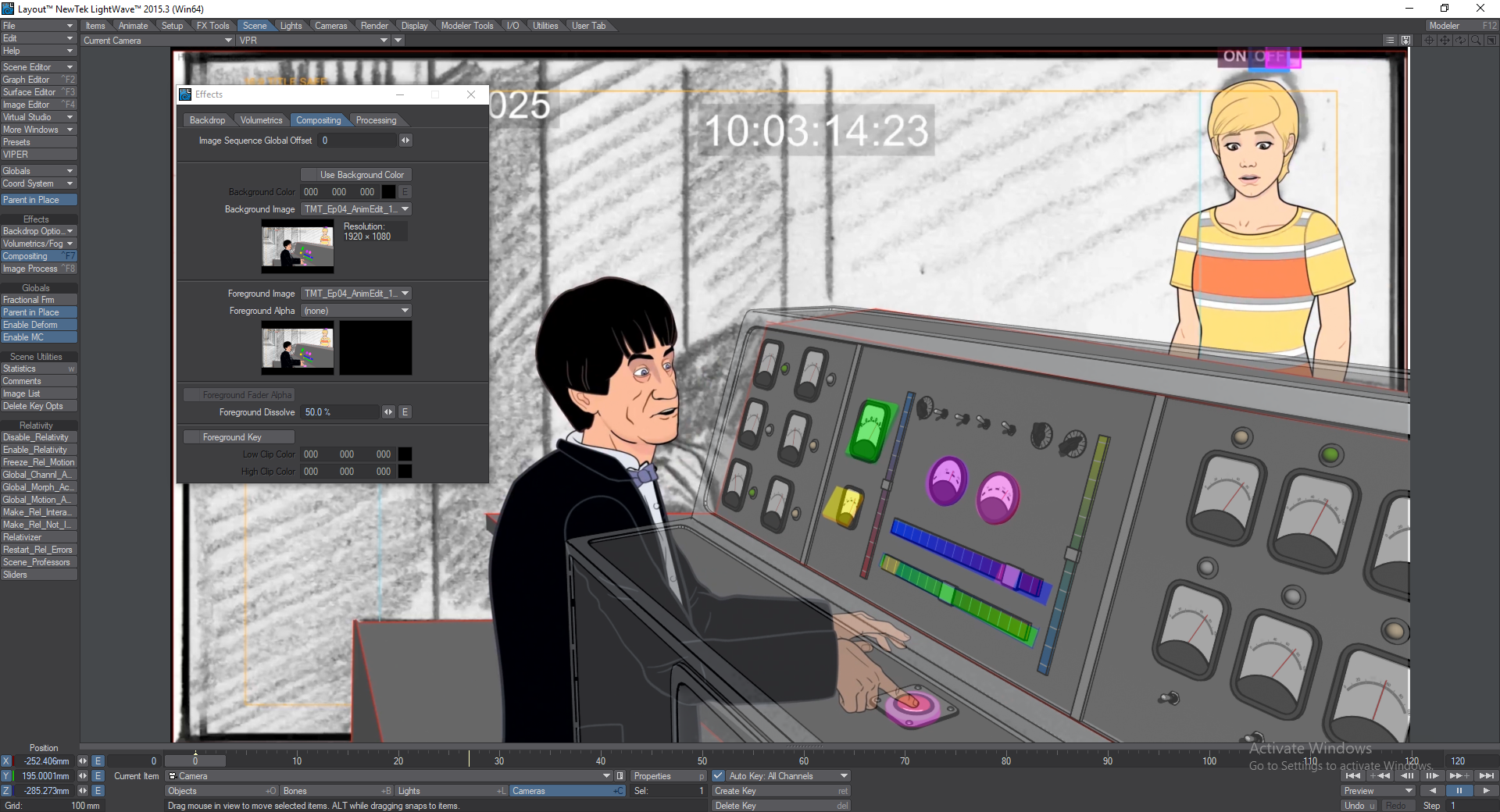Open Auto Key All Channels dropdown
This screenshot has width=1500, height=812.
point(788,776)
